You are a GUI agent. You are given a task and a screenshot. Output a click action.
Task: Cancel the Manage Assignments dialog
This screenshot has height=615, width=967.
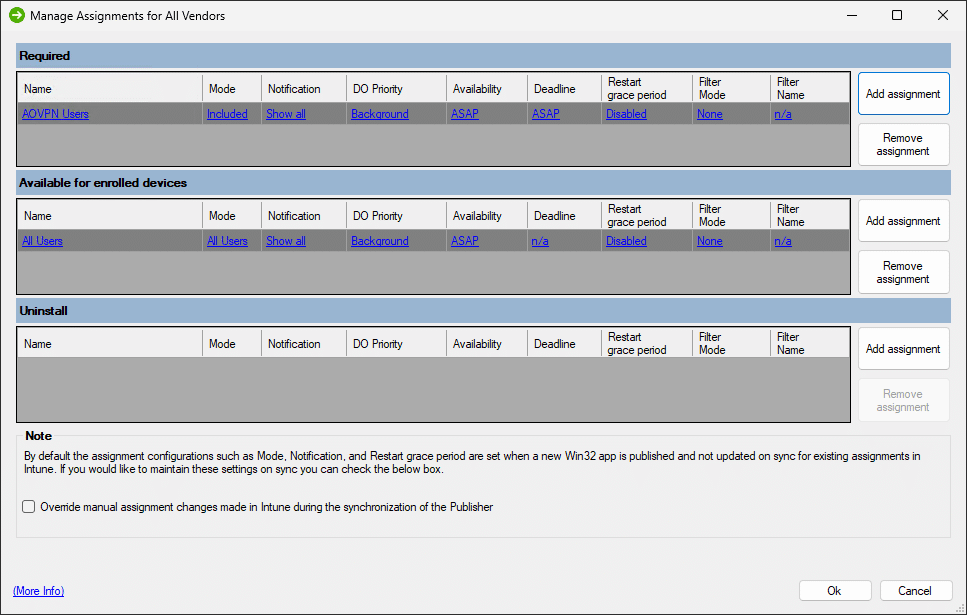914,591
